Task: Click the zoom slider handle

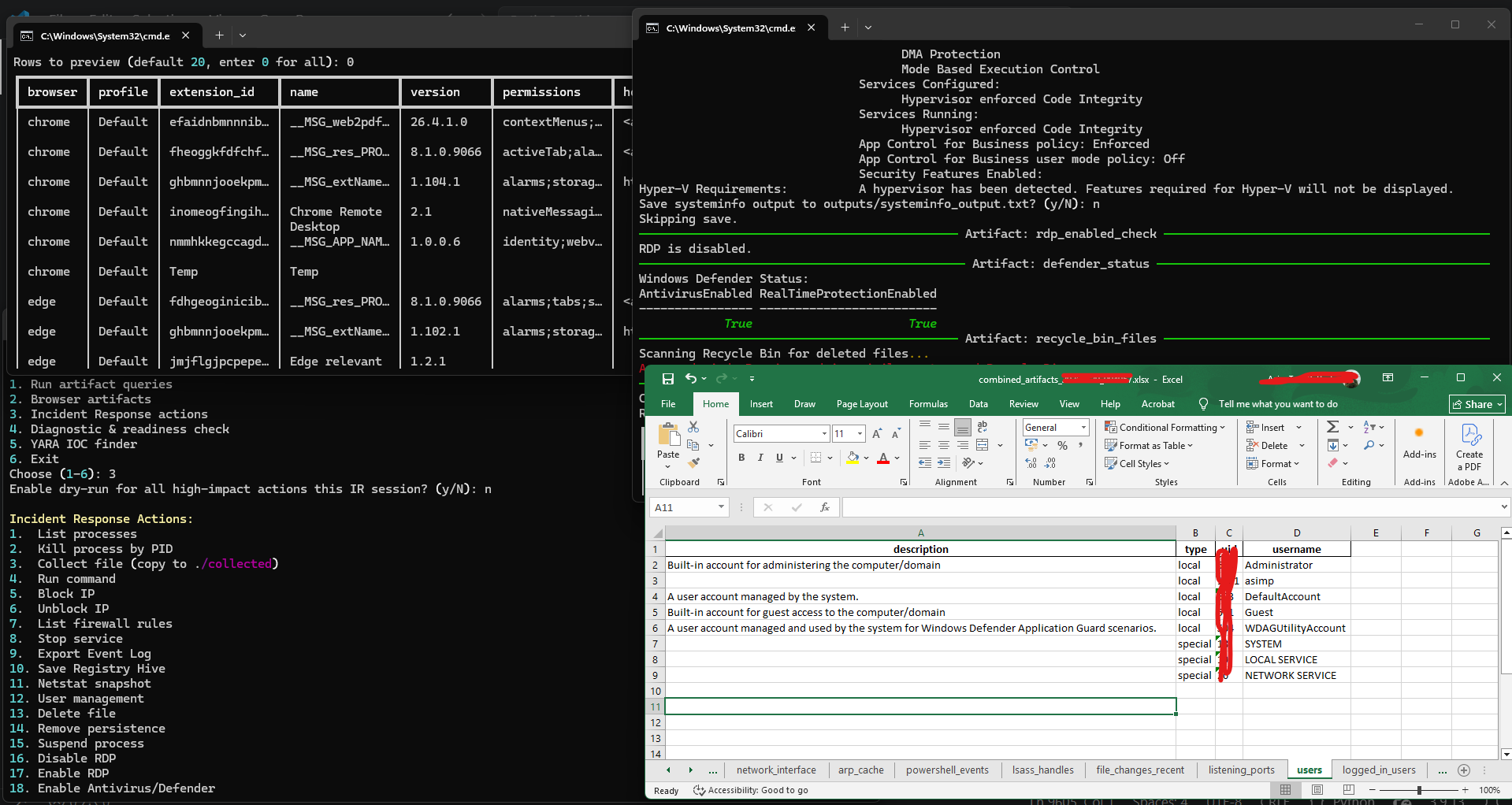Action: pos(1419,790)
